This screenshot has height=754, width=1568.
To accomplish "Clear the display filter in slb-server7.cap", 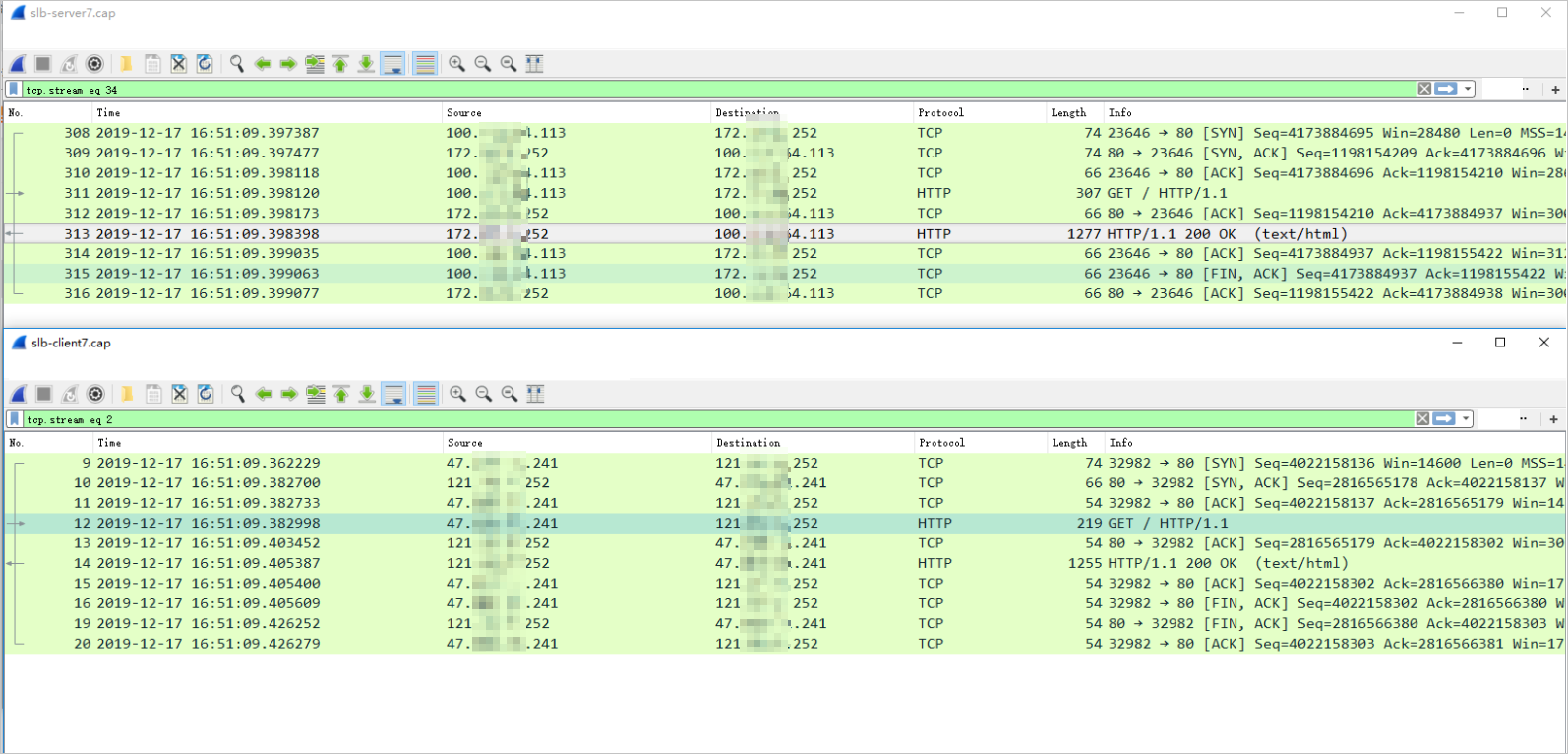I will 1424,90.
